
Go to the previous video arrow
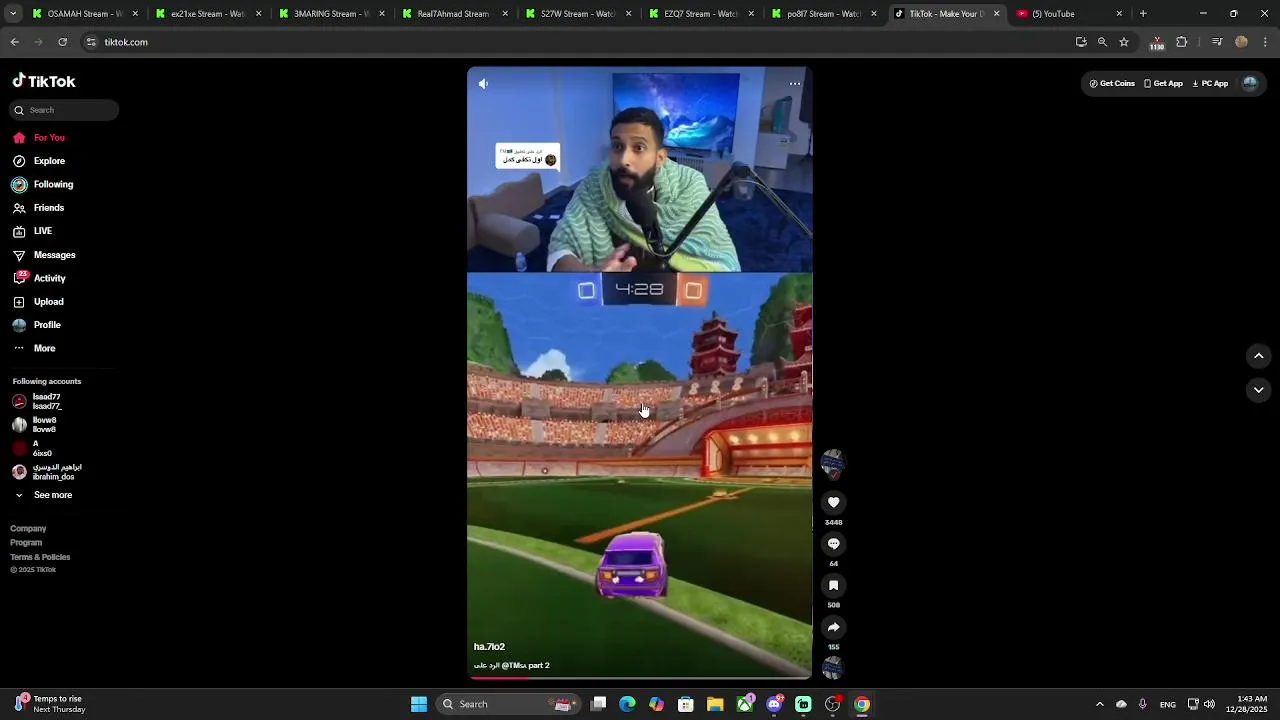[x=1258, y=356]
